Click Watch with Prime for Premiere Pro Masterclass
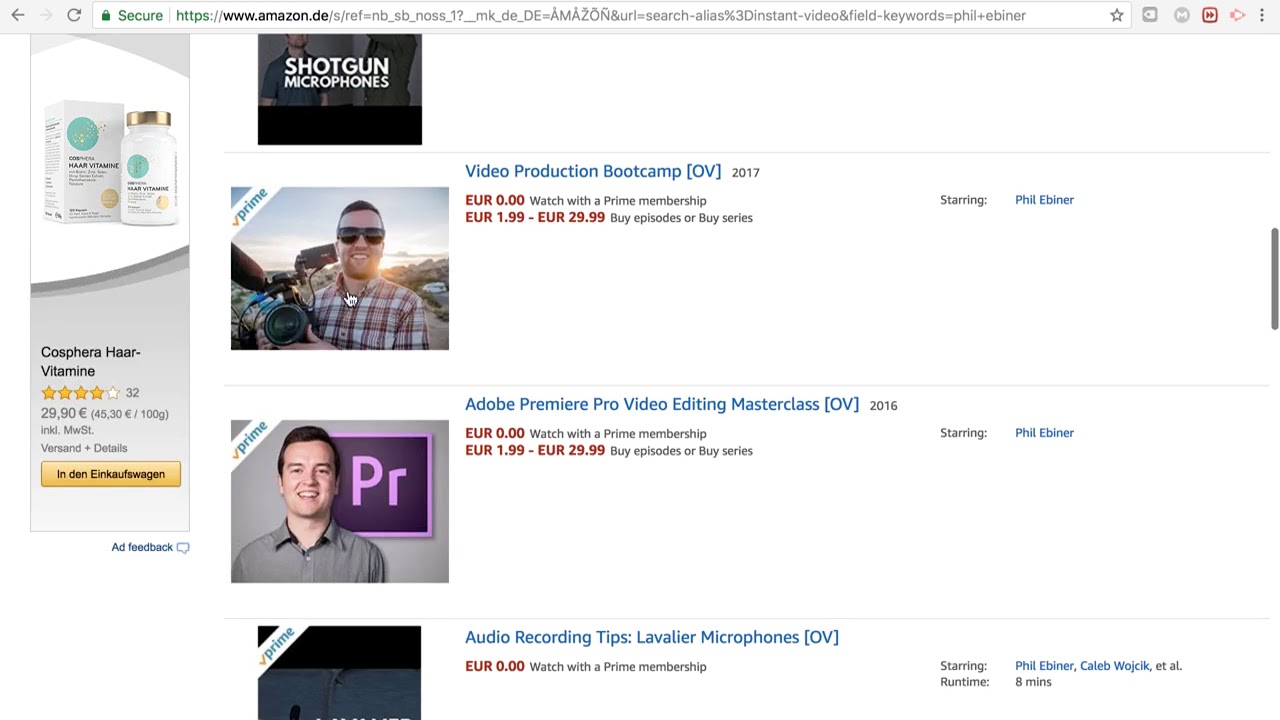1280x720 pixels. (618, 434)
